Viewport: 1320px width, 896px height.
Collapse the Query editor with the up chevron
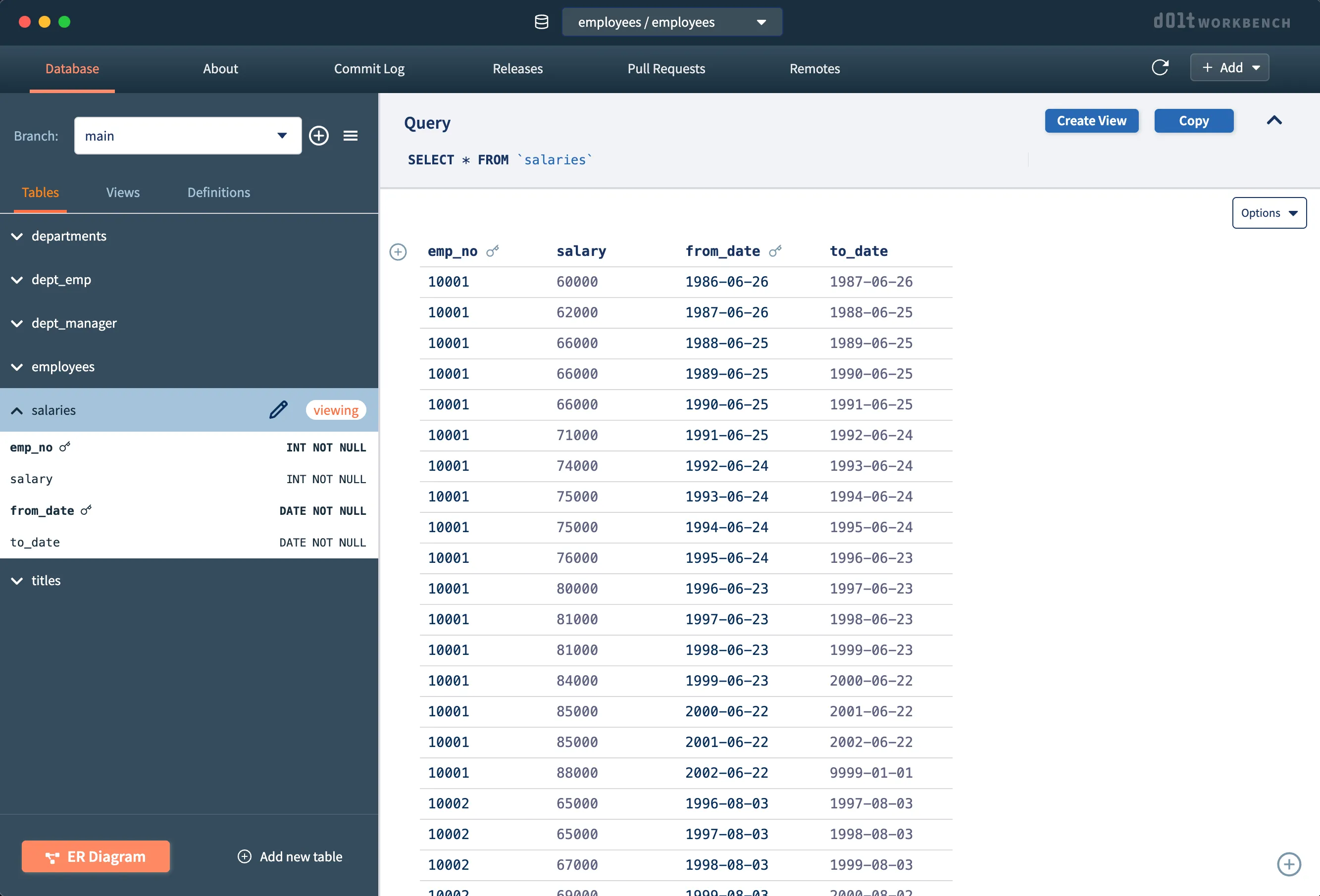point(1274,120)
